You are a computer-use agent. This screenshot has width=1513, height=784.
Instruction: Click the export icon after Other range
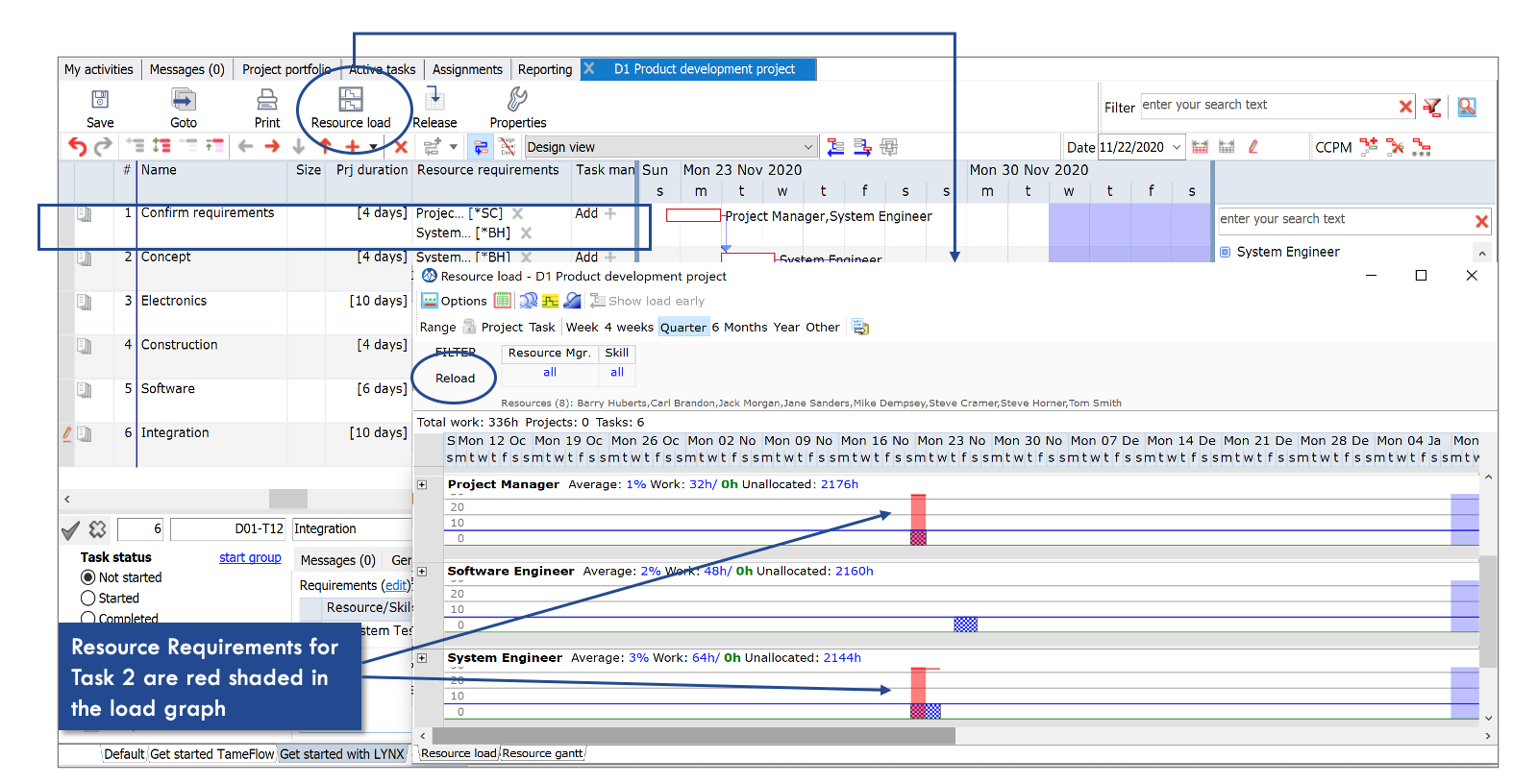(x=860, y=328)
